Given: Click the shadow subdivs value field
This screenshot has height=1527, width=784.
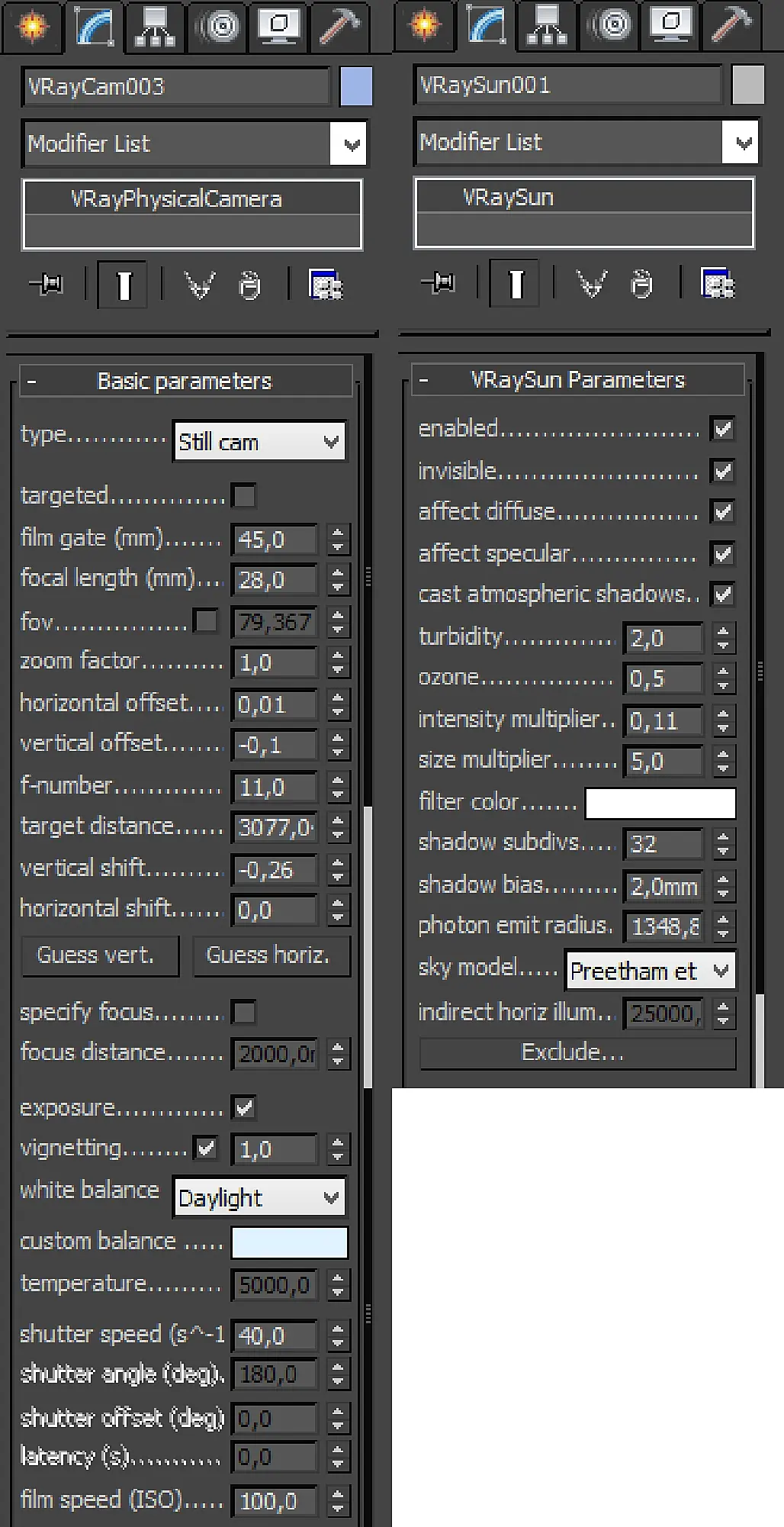Looking at the screenshot, I should [x=664, y=843].
